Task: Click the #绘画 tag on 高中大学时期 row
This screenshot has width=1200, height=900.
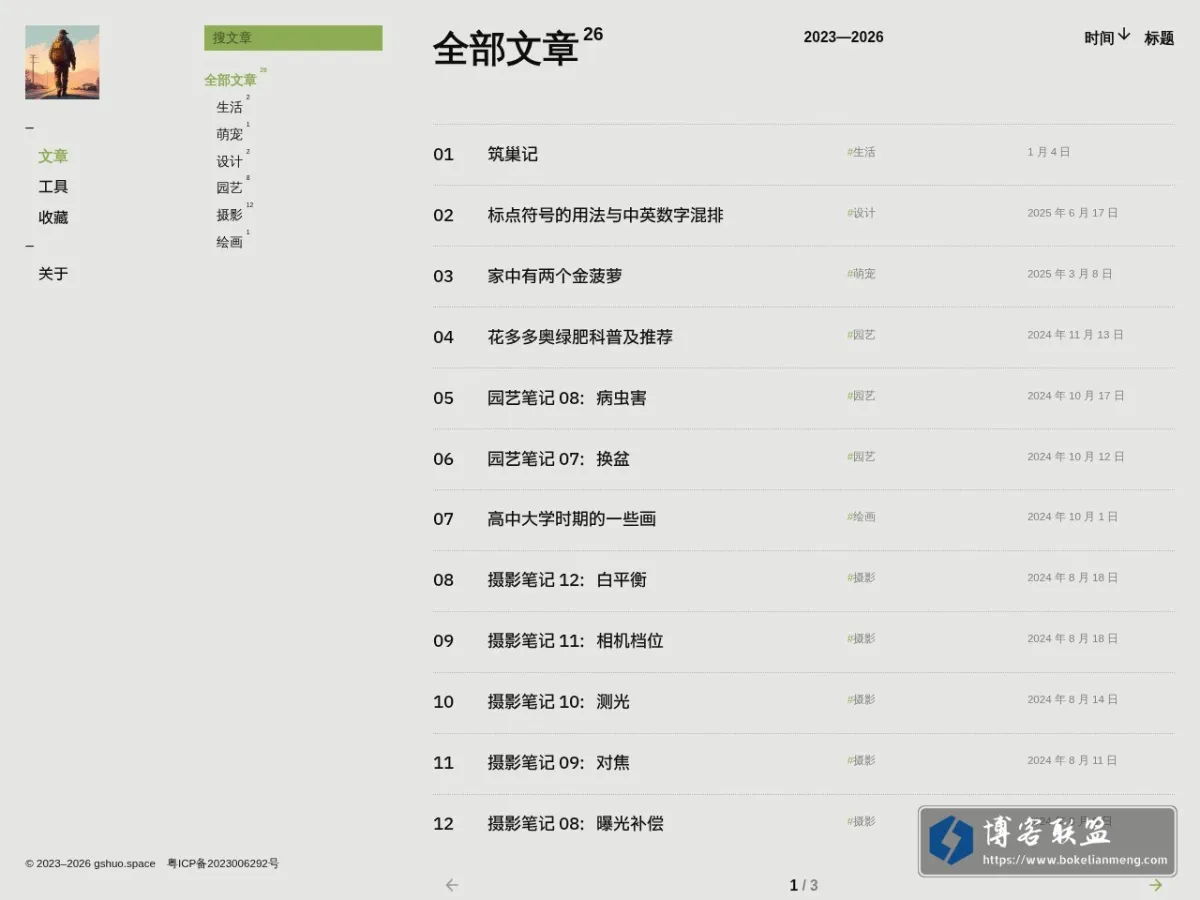Action: pyautogui.click(x=861, y=517)
